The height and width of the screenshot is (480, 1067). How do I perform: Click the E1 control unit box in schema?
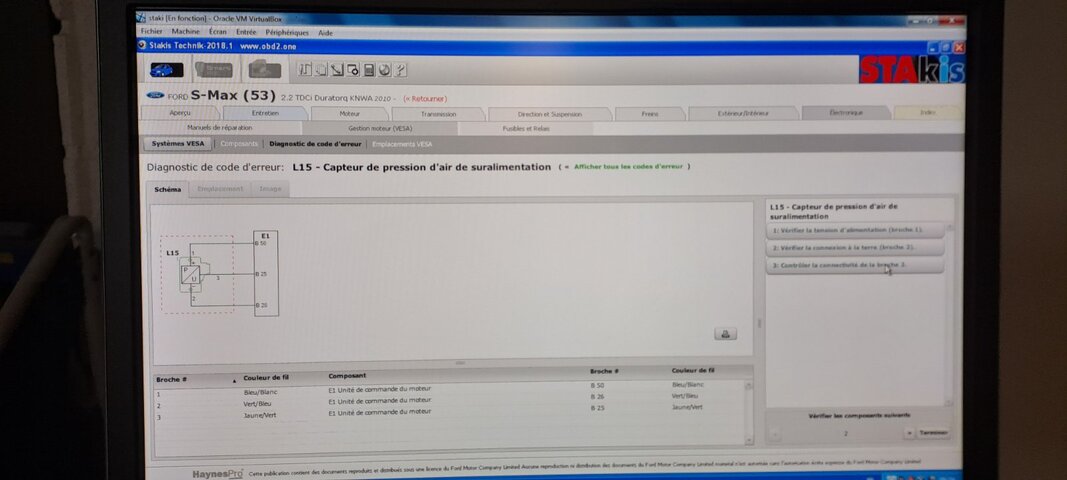tap(265, 274)
